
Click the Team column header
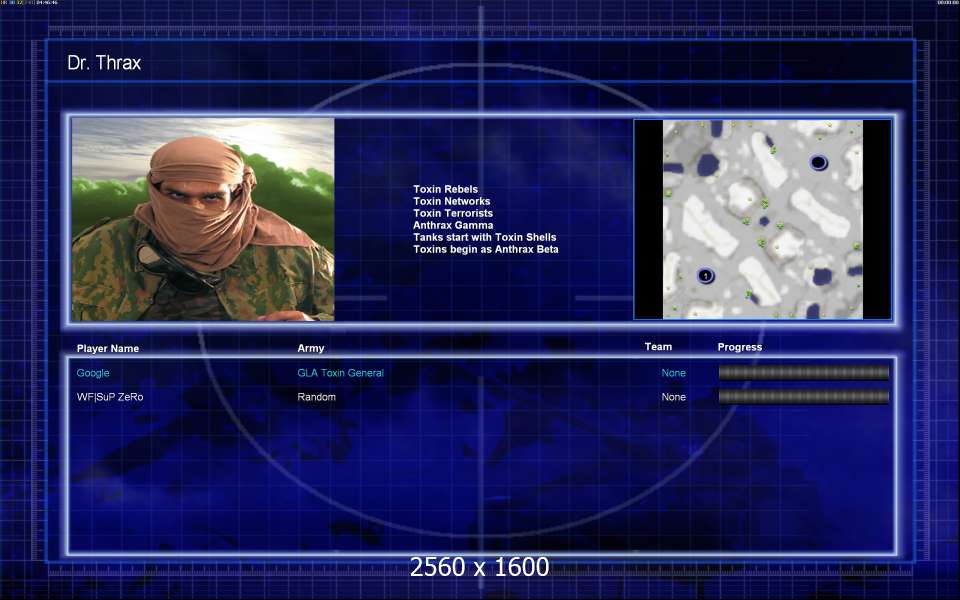658,347
